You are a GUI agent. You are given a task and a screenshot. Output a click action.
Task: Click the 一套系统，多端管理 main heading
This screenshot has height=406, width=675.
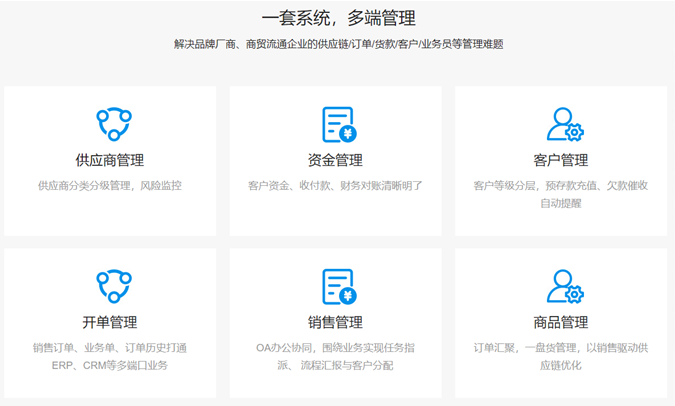(338, 18)
